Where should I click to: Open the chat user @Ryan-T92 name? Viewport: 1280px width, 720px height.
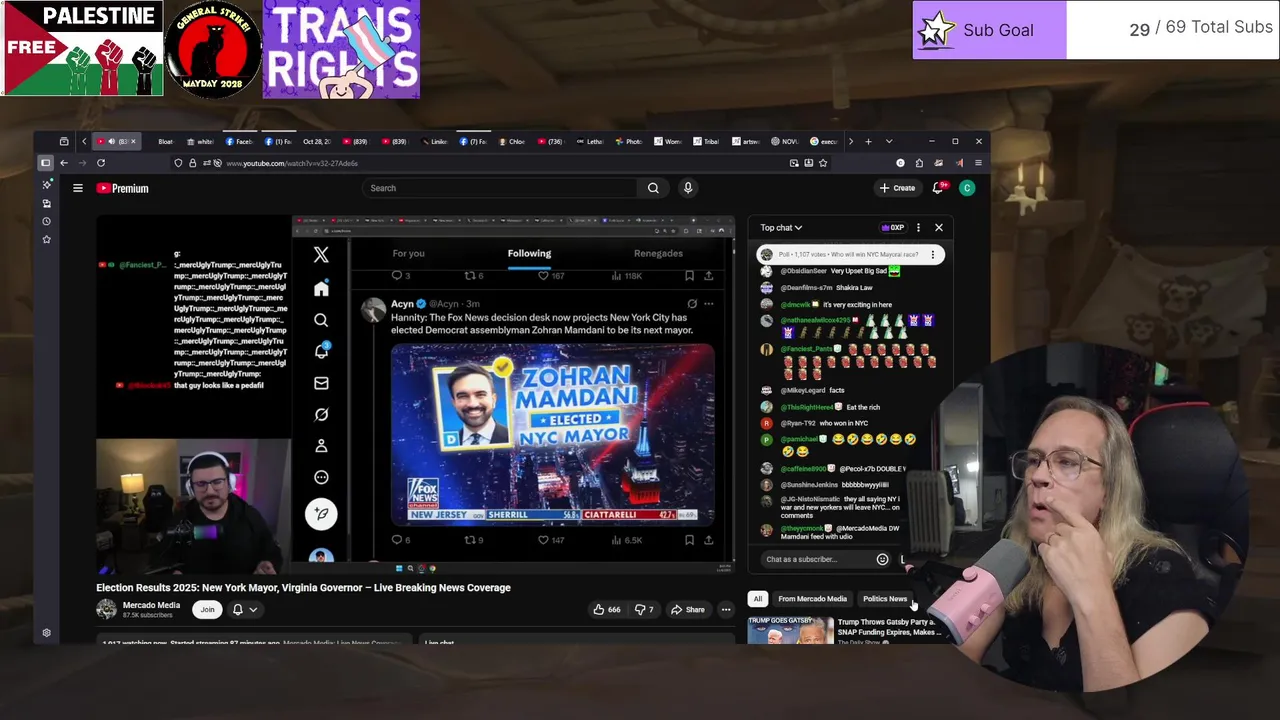[798, 423]
